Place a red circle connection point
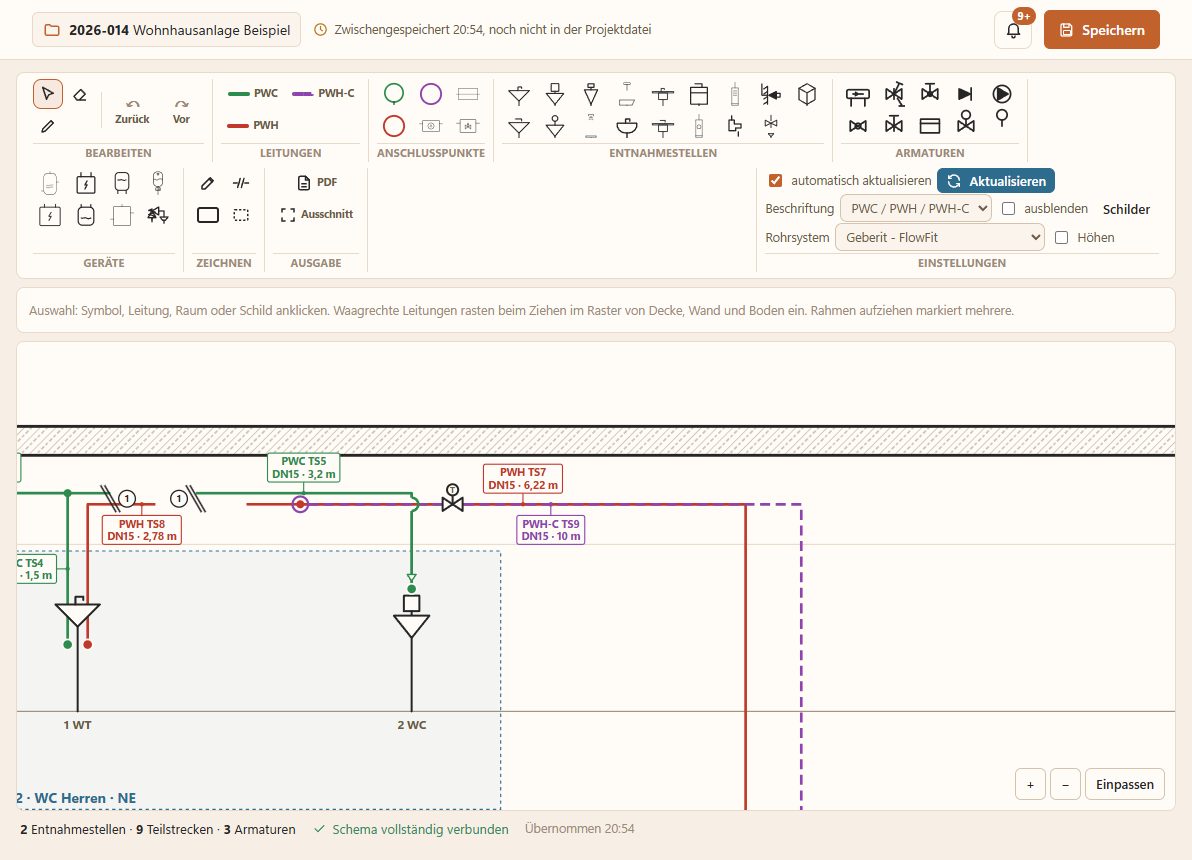 click(394, 125)
